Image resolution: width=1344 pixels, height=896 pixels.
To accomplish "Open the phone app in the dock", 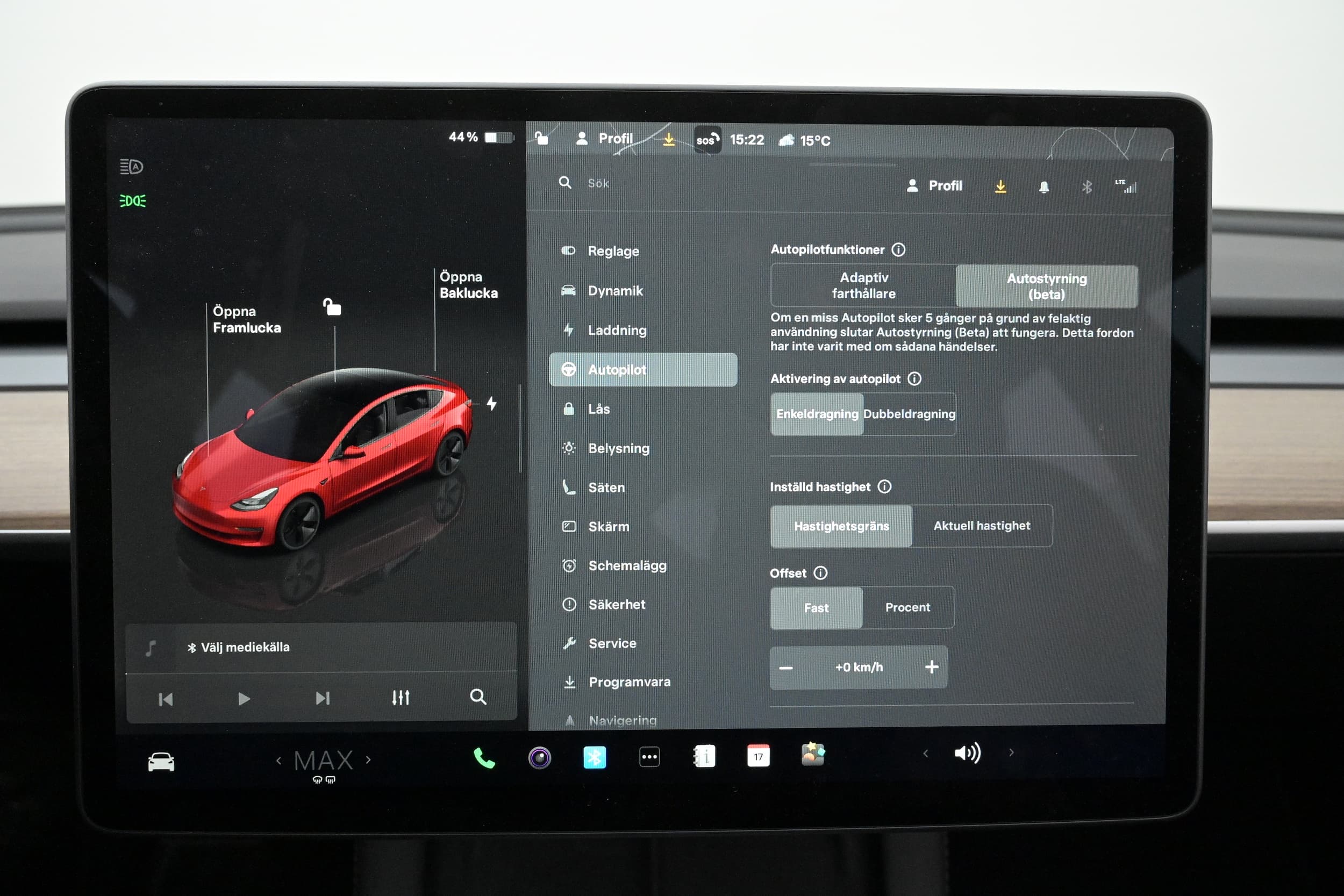I will pos(484,758).
